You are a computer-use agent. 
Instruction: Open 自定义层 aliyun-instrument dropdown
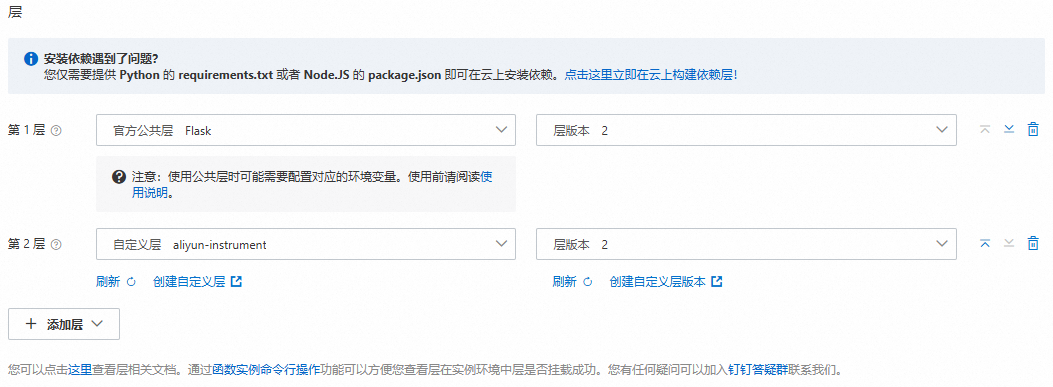click(x=306, y=245)
